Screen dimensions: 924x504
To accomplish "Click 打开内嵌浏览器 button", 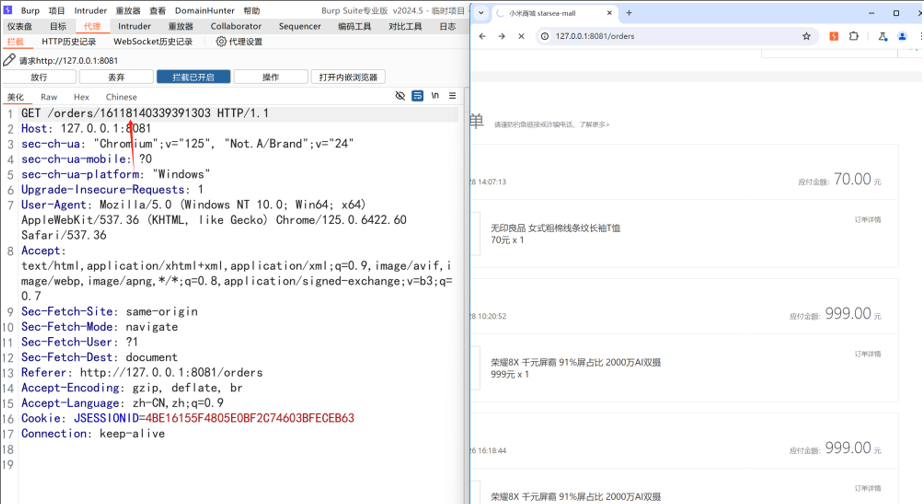I will (348, 77).
